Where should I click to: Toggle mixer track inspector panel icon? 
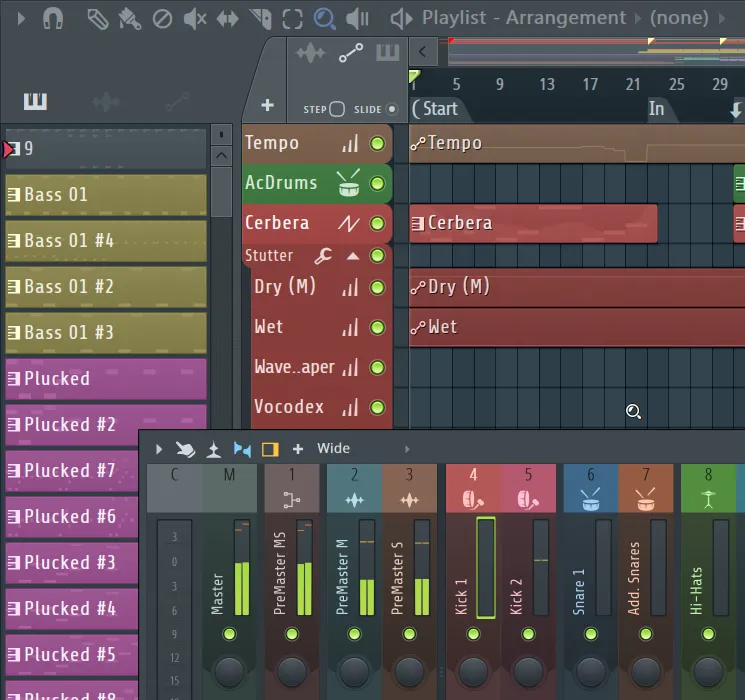click(x=270, y=449)
